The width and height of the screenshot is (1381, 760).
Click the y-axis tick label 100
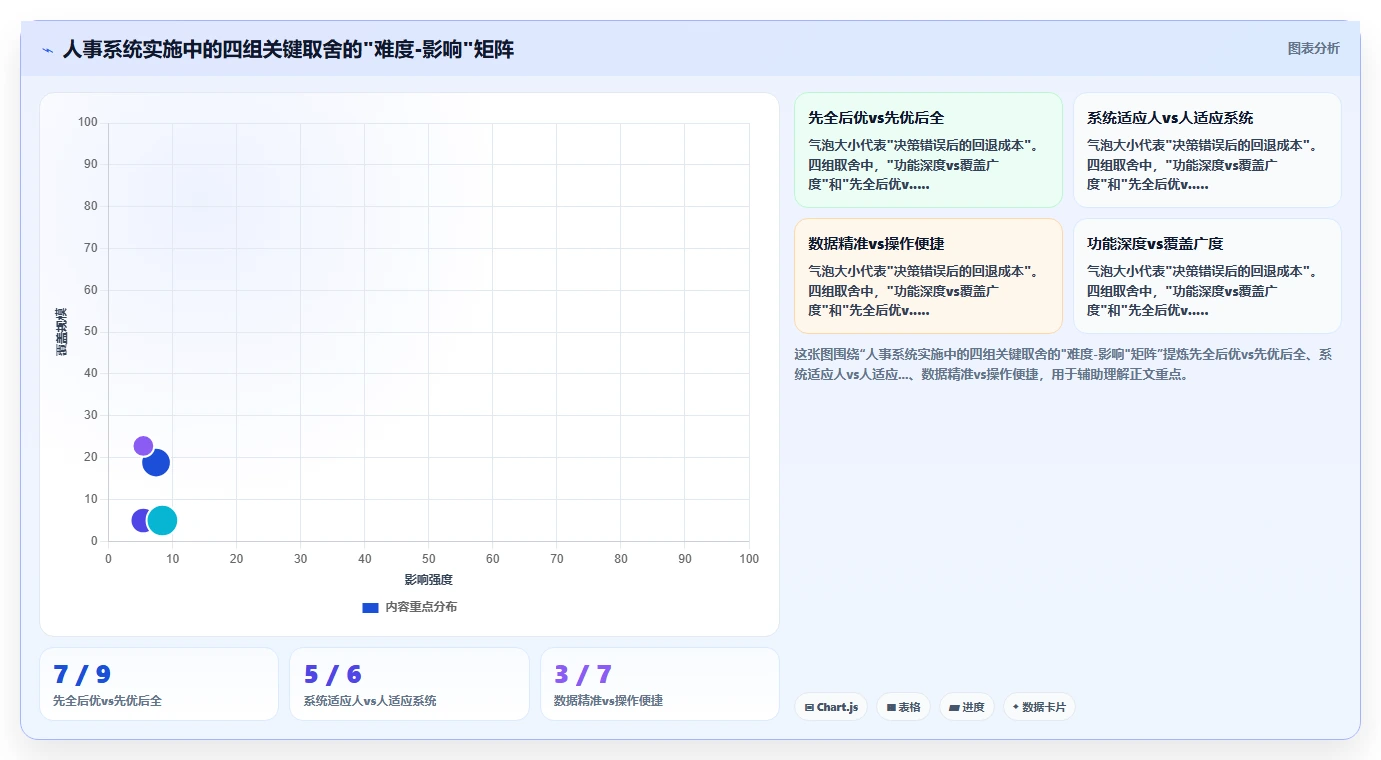point(88,122)
